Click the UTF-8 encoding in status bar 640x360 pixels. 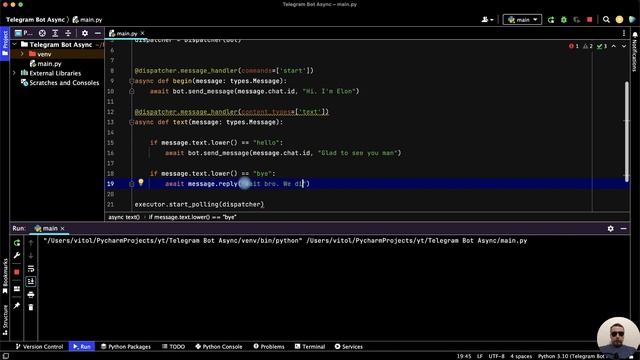point(496,356)
